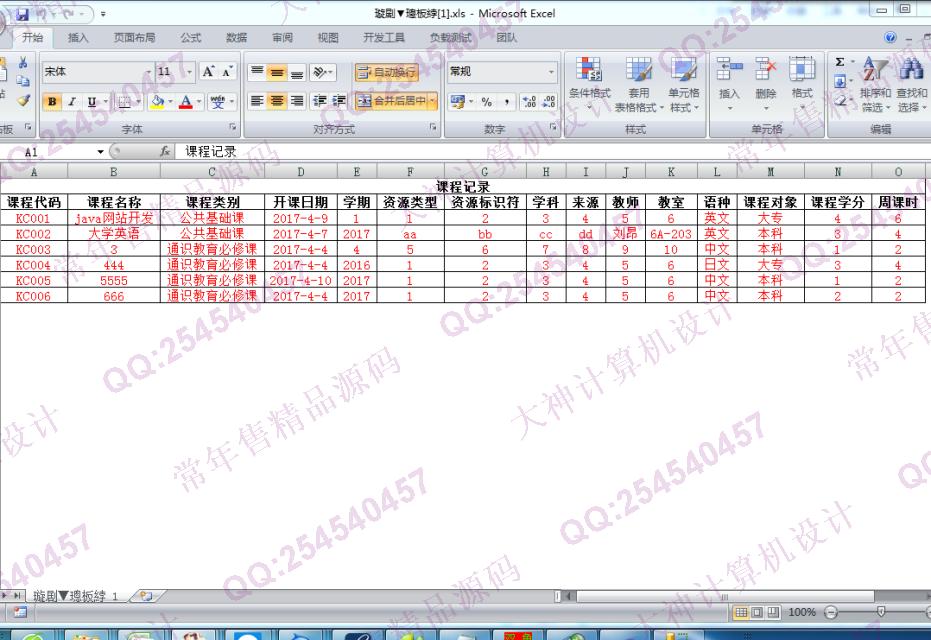This screenshot has width=931, height=640.
Task: Click the AutoSum sigma icon
Action: pos(840,62)
